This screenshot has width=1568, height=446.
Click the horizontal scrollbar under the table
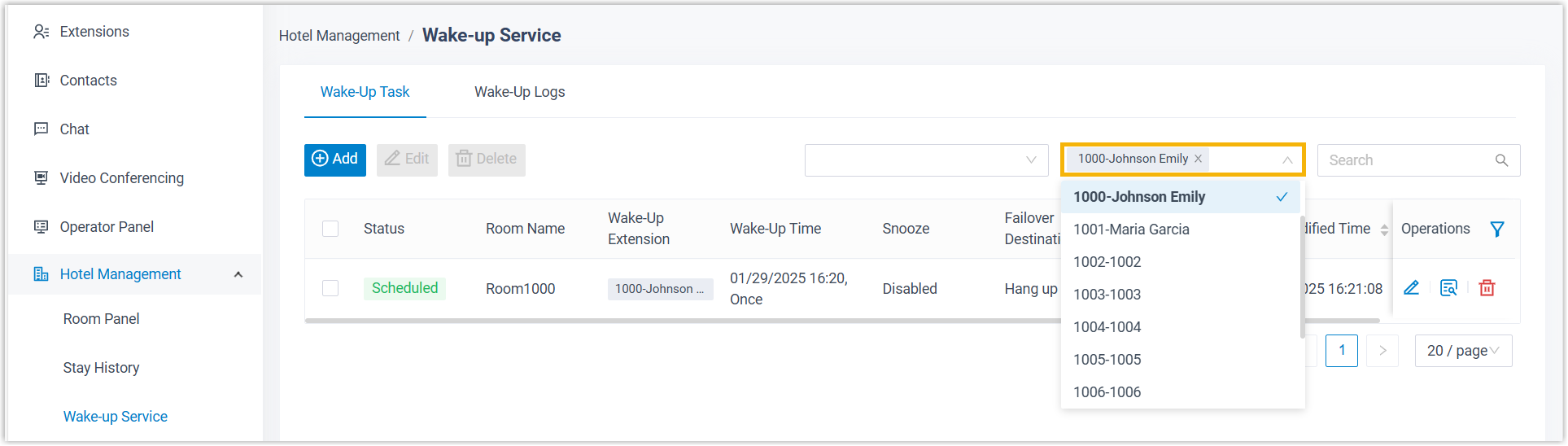tap(684, 321)
